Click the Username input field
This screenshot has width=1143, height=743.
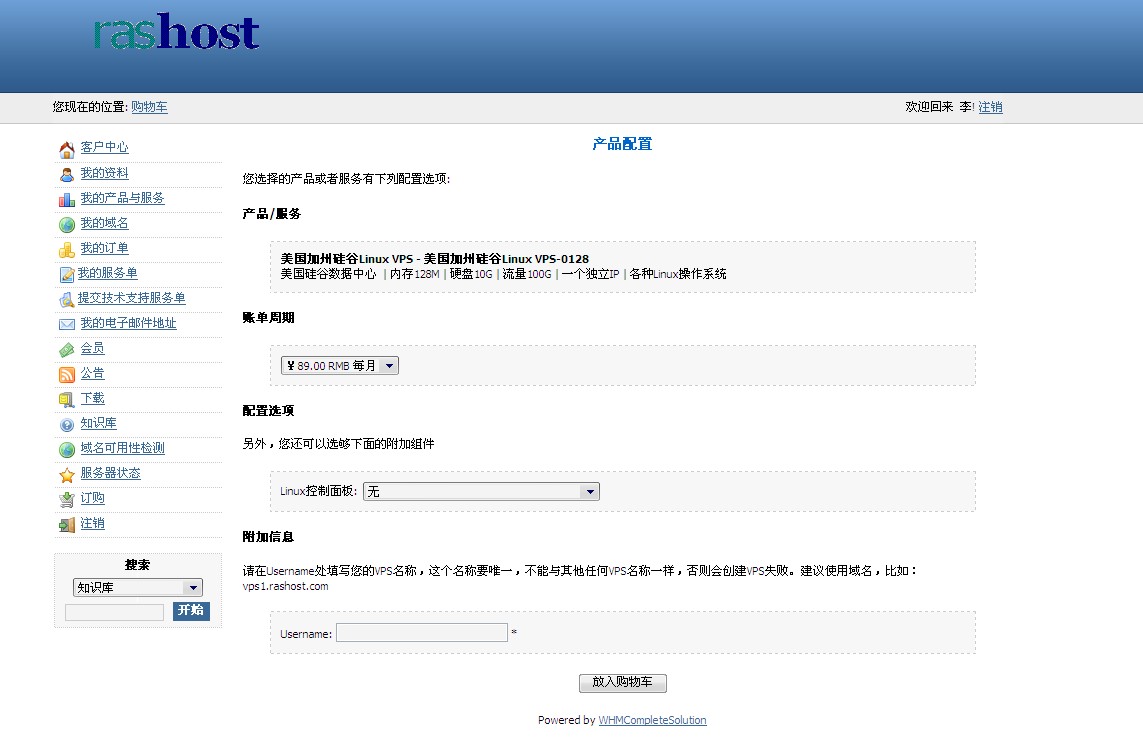coord(421,632)
